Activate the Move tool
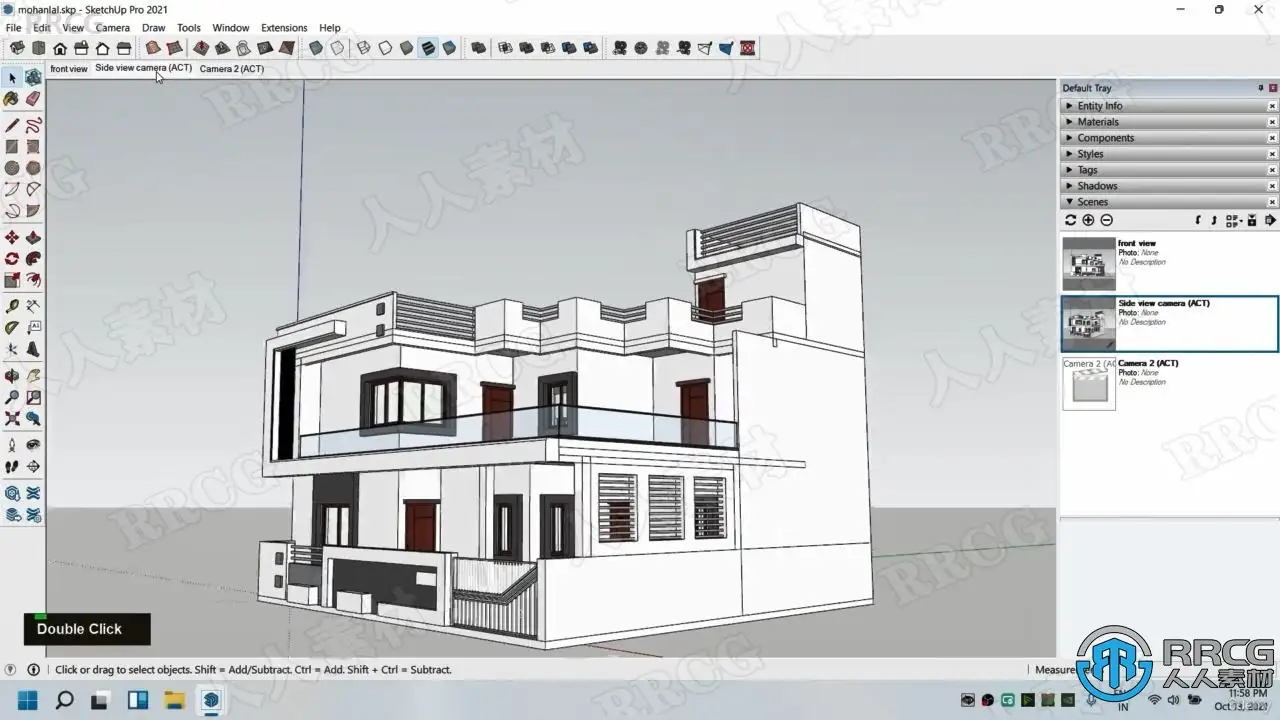 [x=12, y=238]
